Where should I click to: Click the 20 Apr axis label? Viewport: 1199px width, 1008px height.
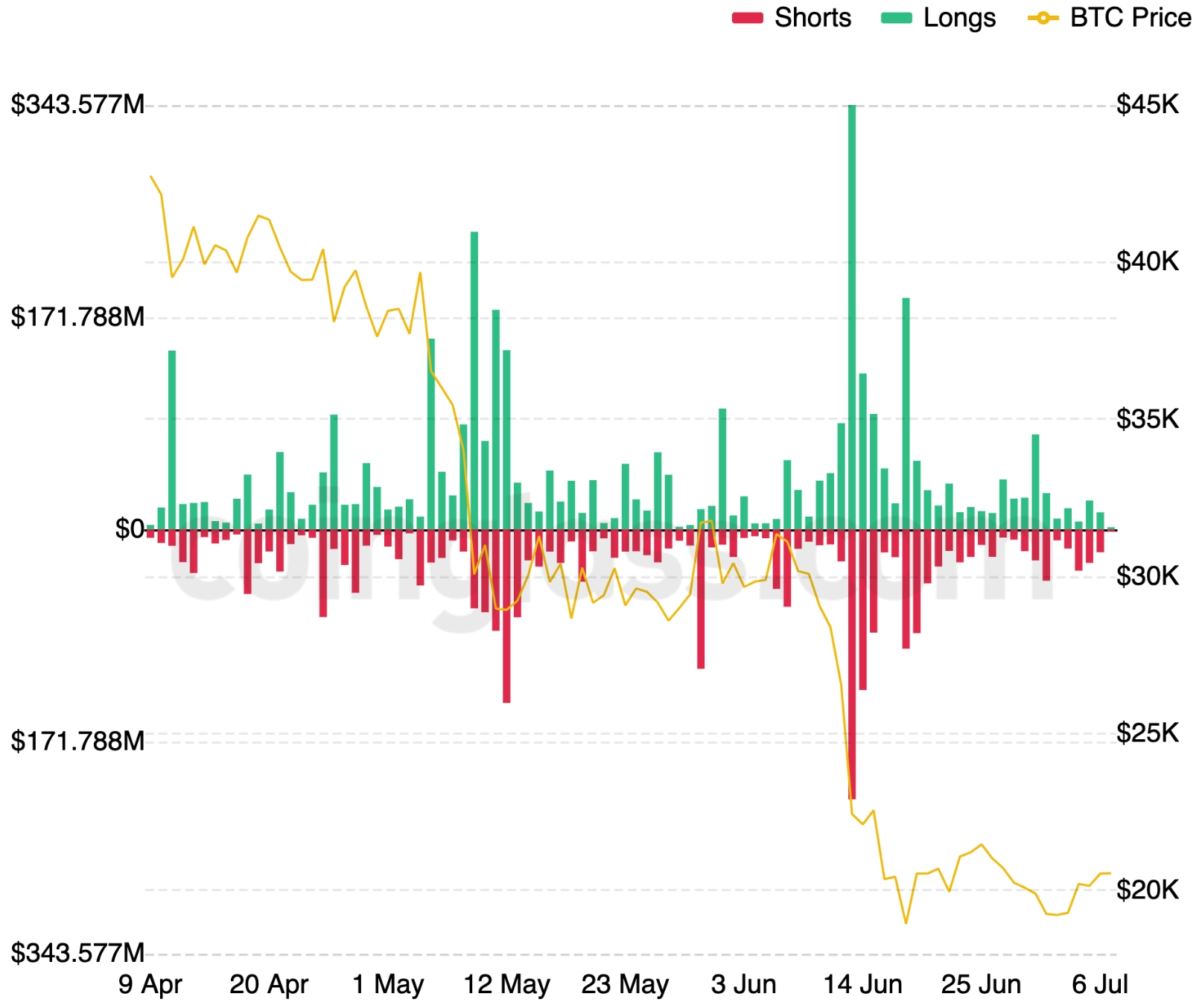(269, 984)
